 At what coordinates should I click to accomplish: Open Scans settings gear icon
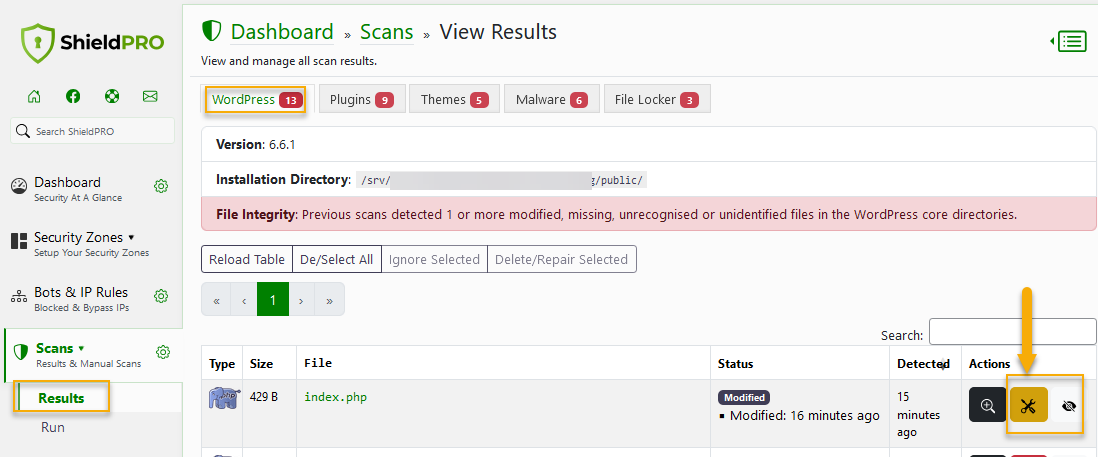tap(163, 351)
